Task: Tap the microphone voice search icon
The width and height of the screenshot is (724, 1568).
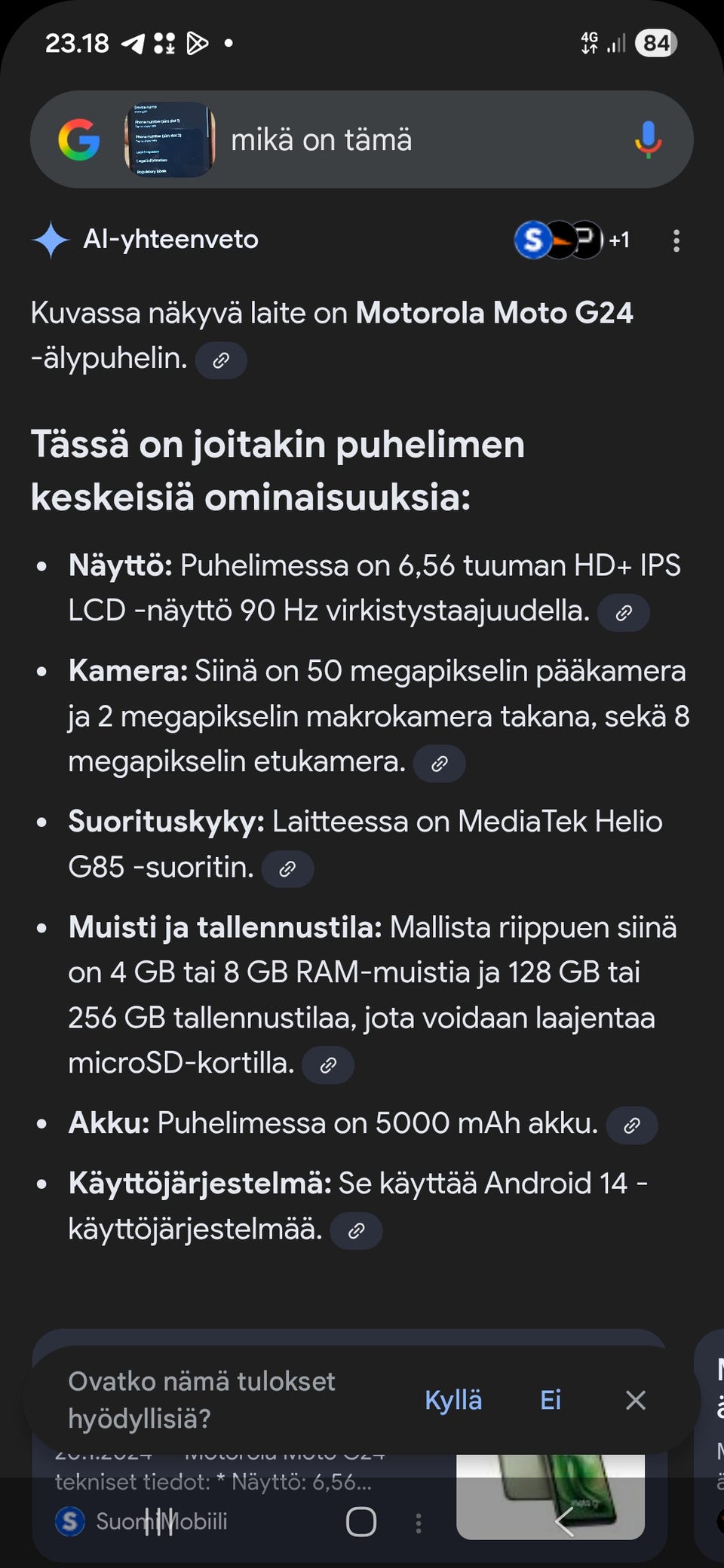Action: tap(647, 139)
